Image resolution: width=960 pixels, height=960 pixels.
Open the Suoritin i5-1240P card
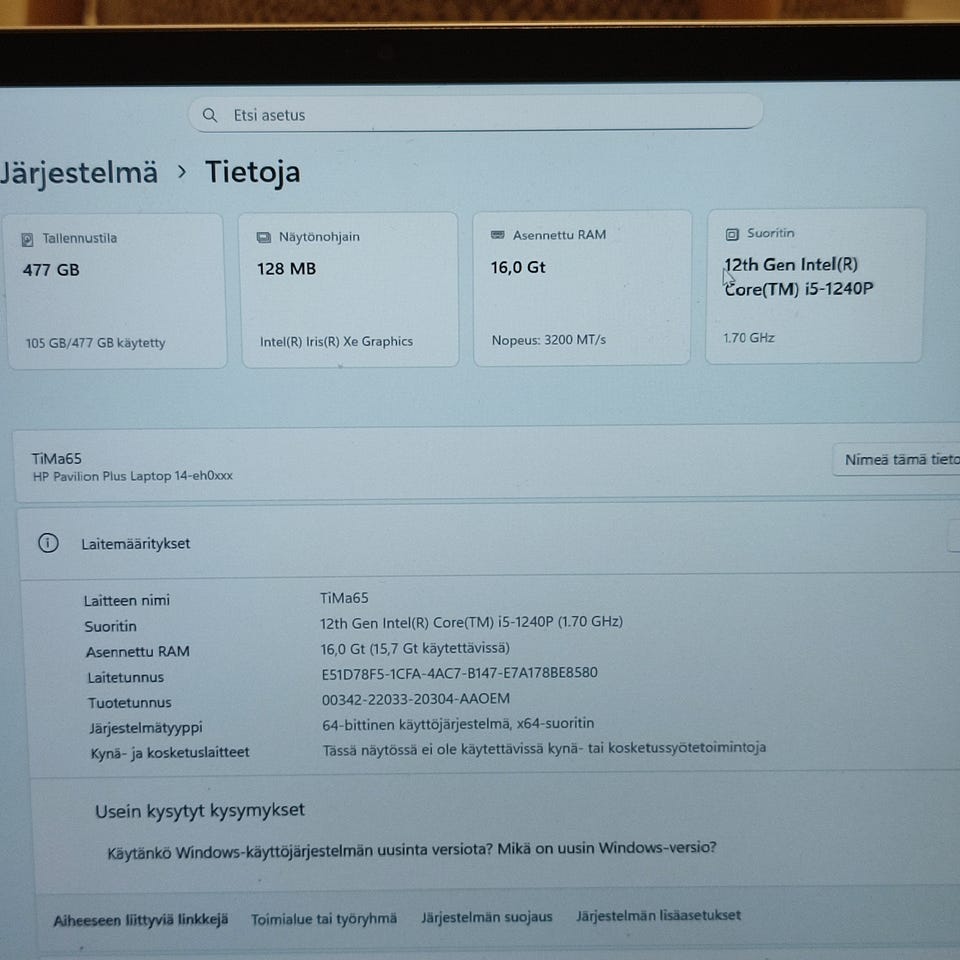point(815,286)
